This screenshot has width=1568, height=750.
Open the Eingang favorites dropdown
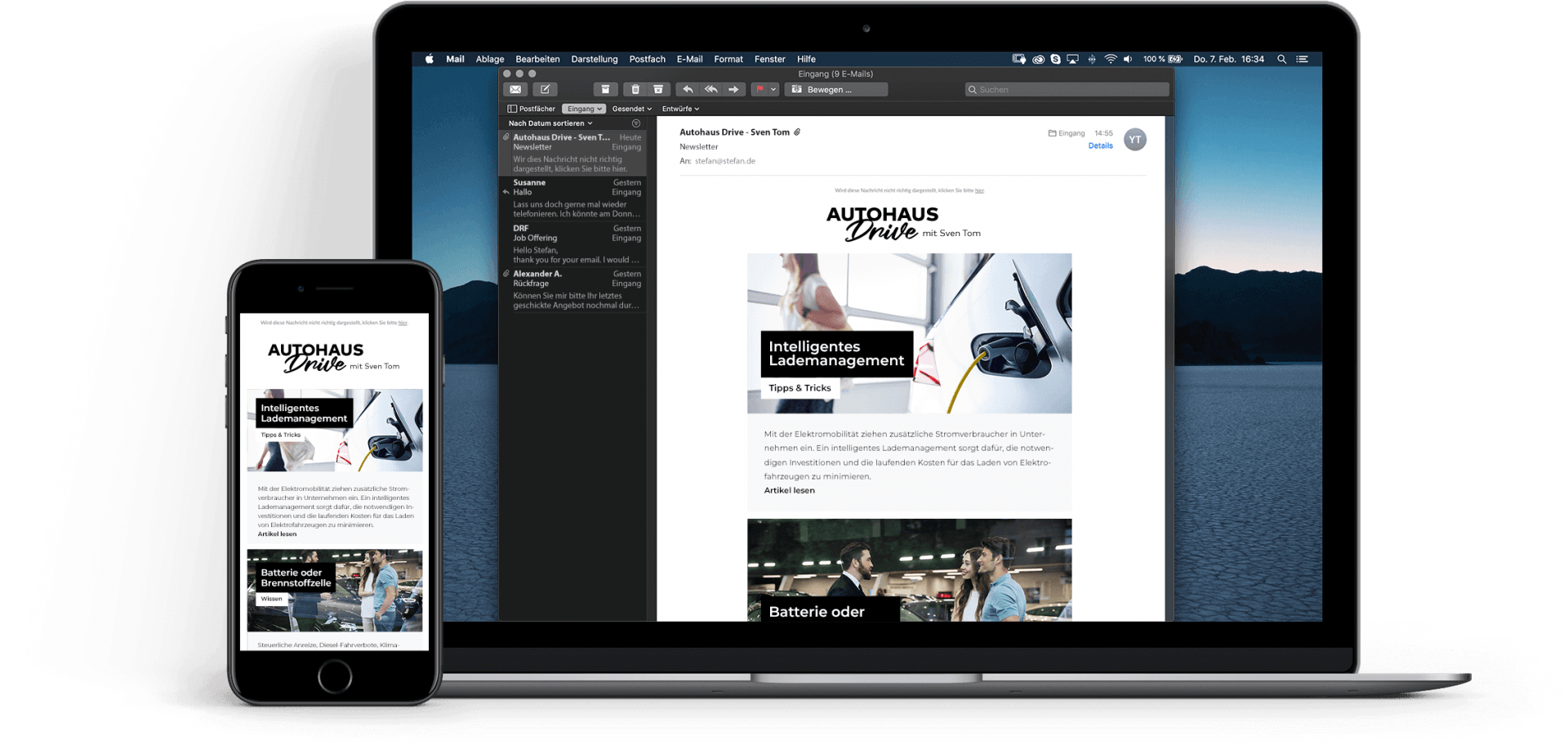pos(584,109)
